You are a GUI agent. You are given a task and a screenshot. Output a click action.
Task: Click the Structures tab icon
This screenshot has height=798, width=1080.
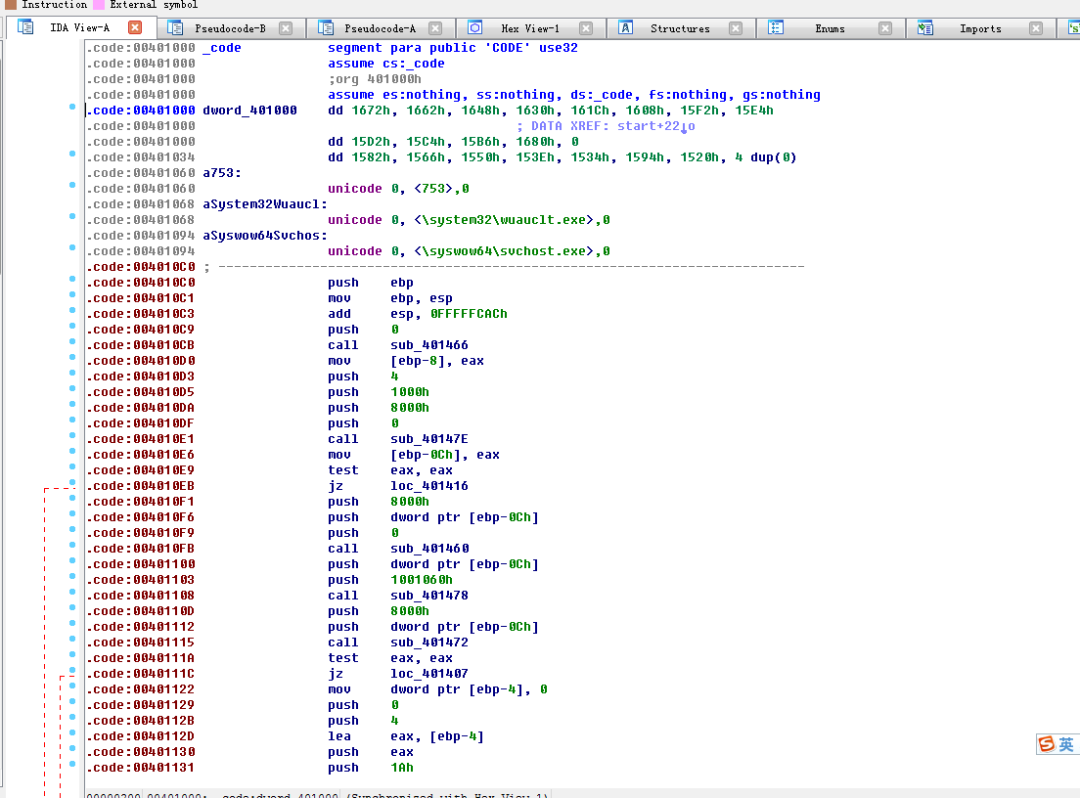pos(625,28)
